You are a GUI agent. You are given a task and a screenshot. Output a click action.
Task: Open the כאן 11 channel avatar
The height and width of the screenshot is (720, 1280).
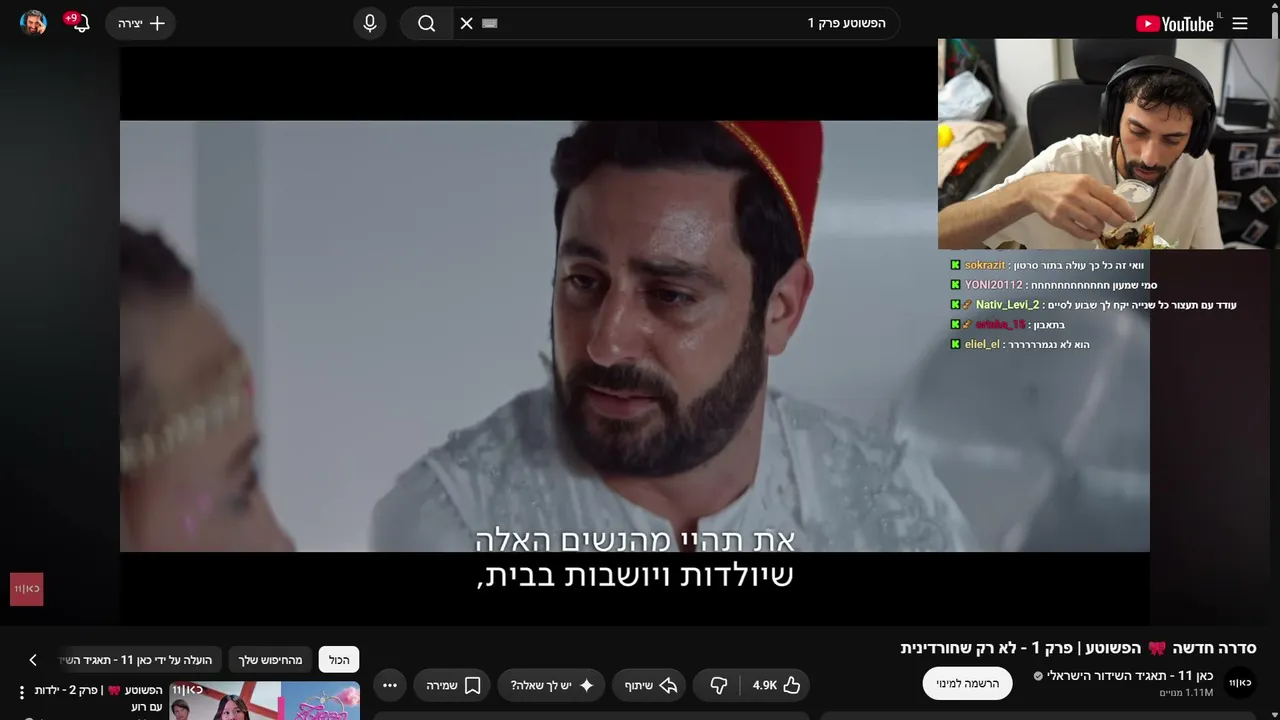point(1240,682)
